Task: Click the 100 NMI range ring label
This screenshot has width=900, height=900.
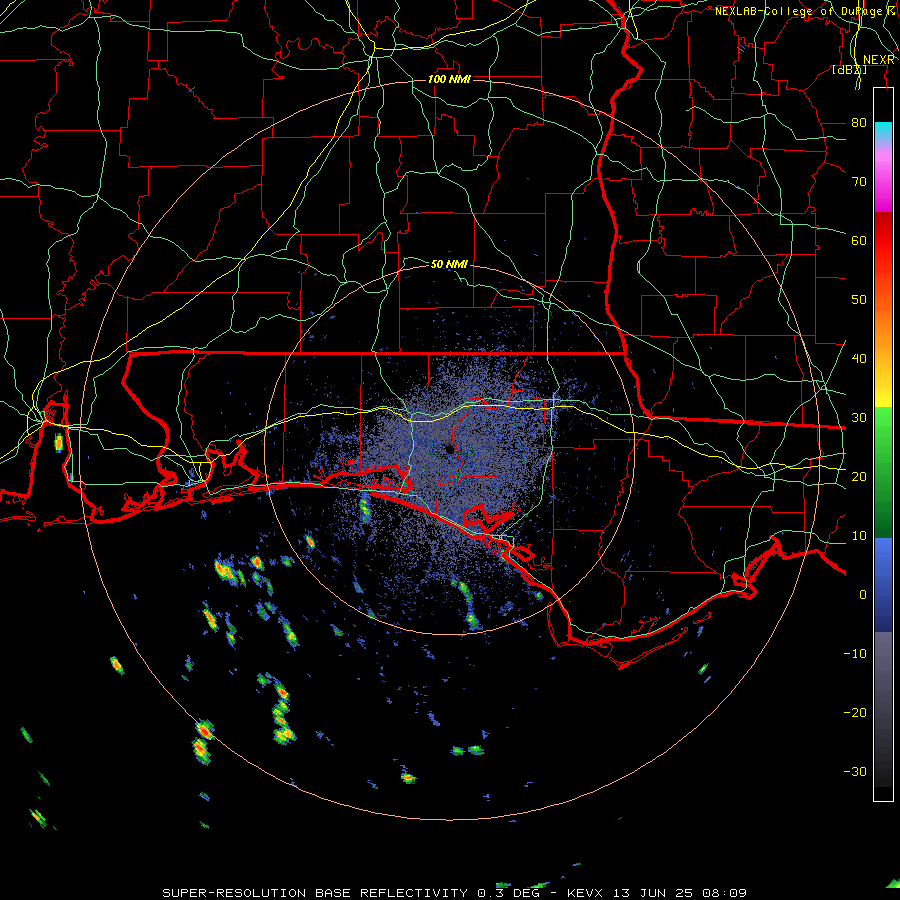Action: point(449,79)
